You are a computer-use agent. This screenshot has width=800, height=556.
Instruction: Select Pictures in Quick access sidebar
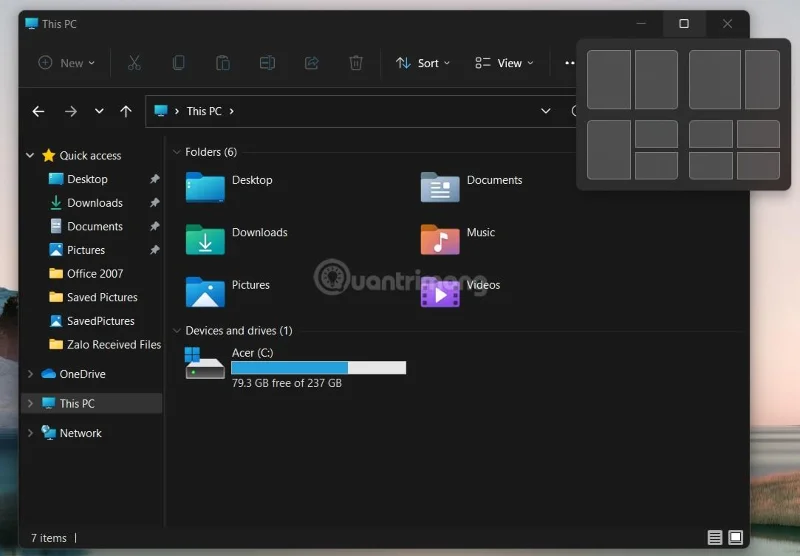tap(86, 250)
